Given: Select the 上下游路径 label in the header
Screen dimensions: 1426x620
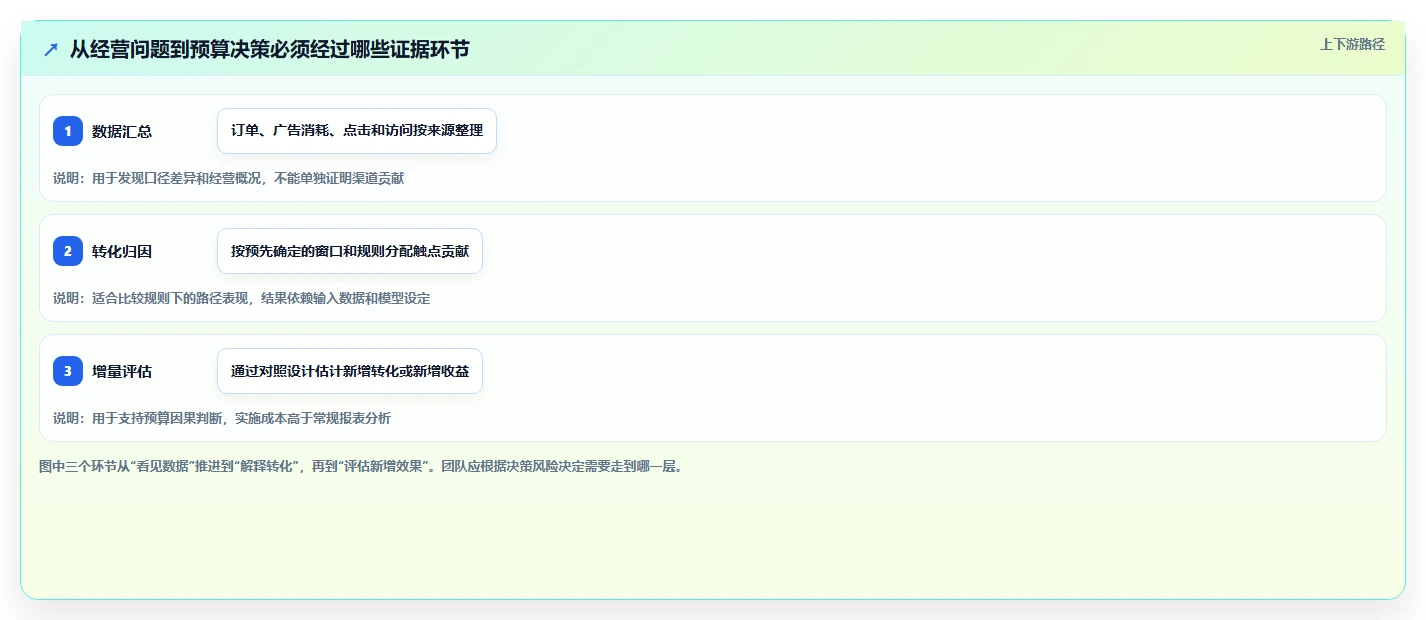Looking at the screenshot, I should click(x=1352, y=44).
